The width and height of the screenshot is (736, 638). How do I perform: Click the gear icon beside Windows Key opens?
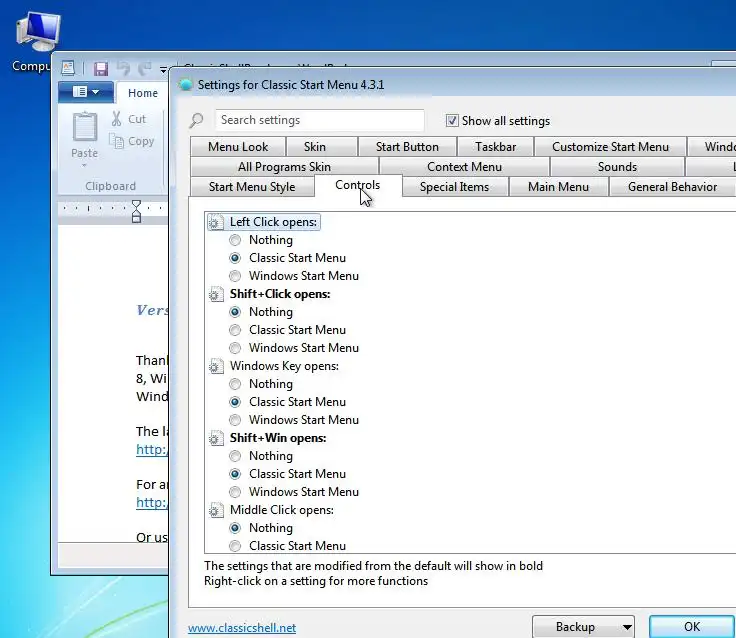216,366
